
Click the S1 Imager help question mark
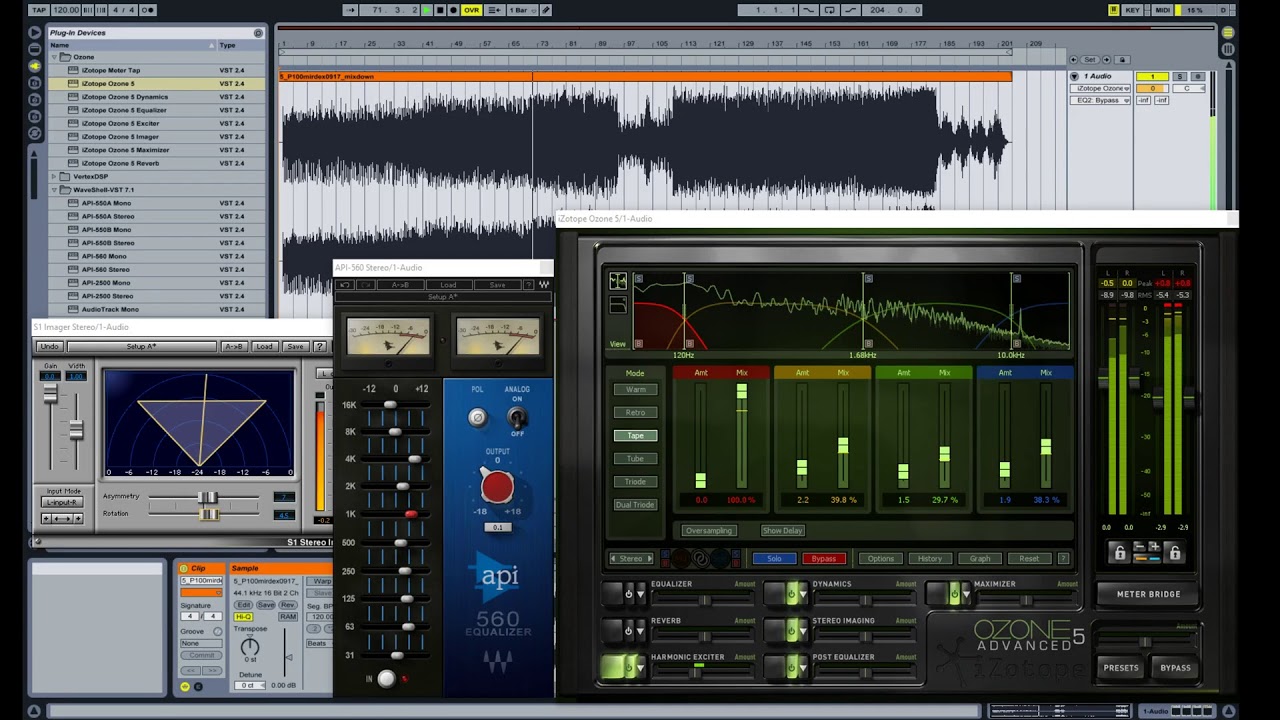(x=320, y=346)
